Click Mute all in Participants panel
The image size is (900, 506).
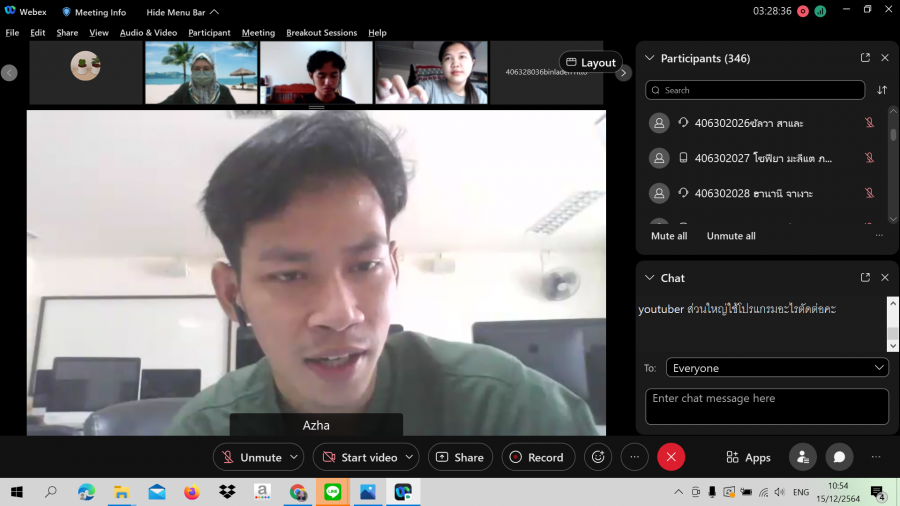[669, 236]
